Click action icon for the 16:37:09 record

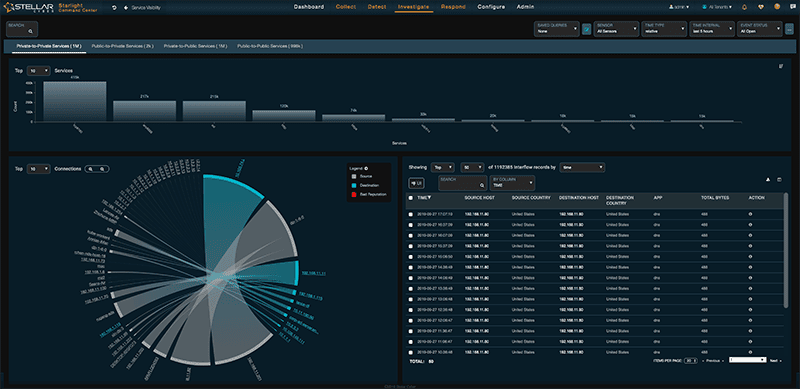pos(750,225)
